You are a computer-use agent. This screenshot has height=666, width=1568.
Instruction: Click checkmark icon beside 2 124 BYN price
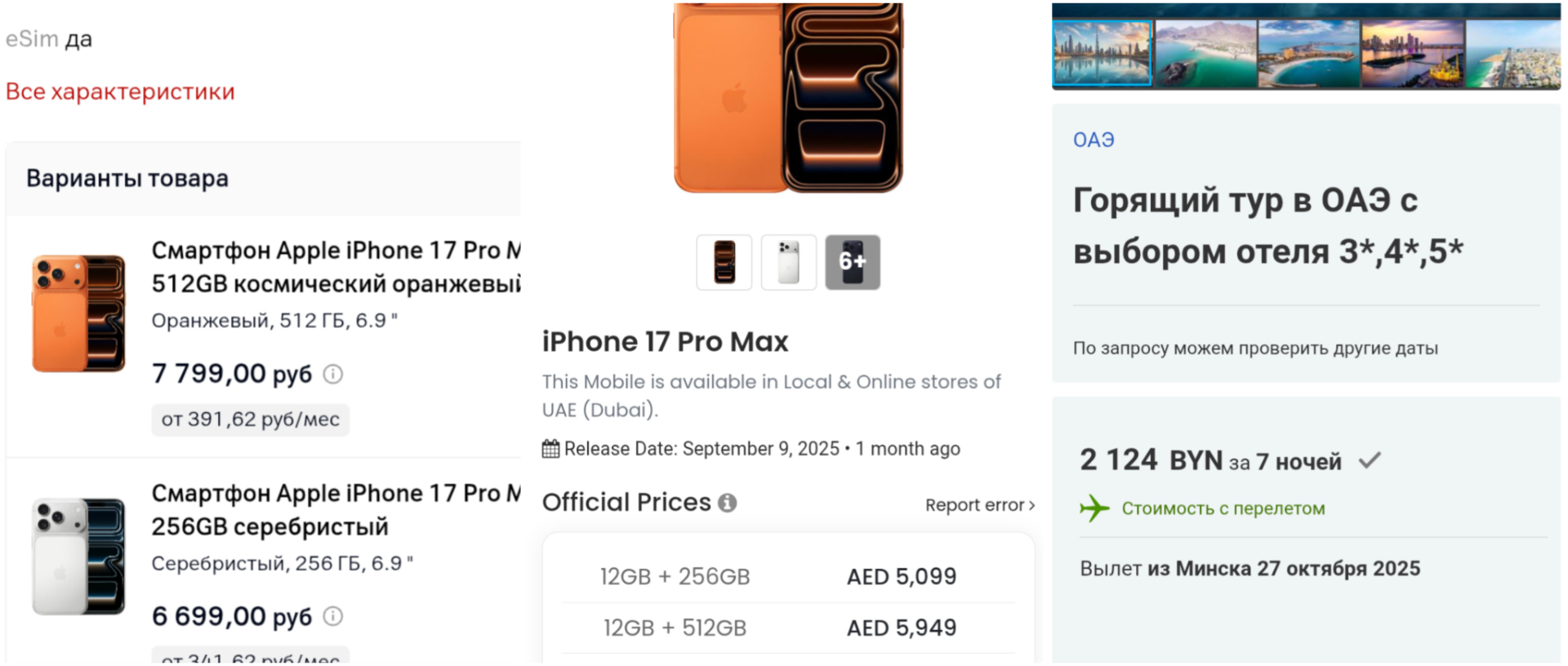pyautogui.click(x=1370, y=461)
